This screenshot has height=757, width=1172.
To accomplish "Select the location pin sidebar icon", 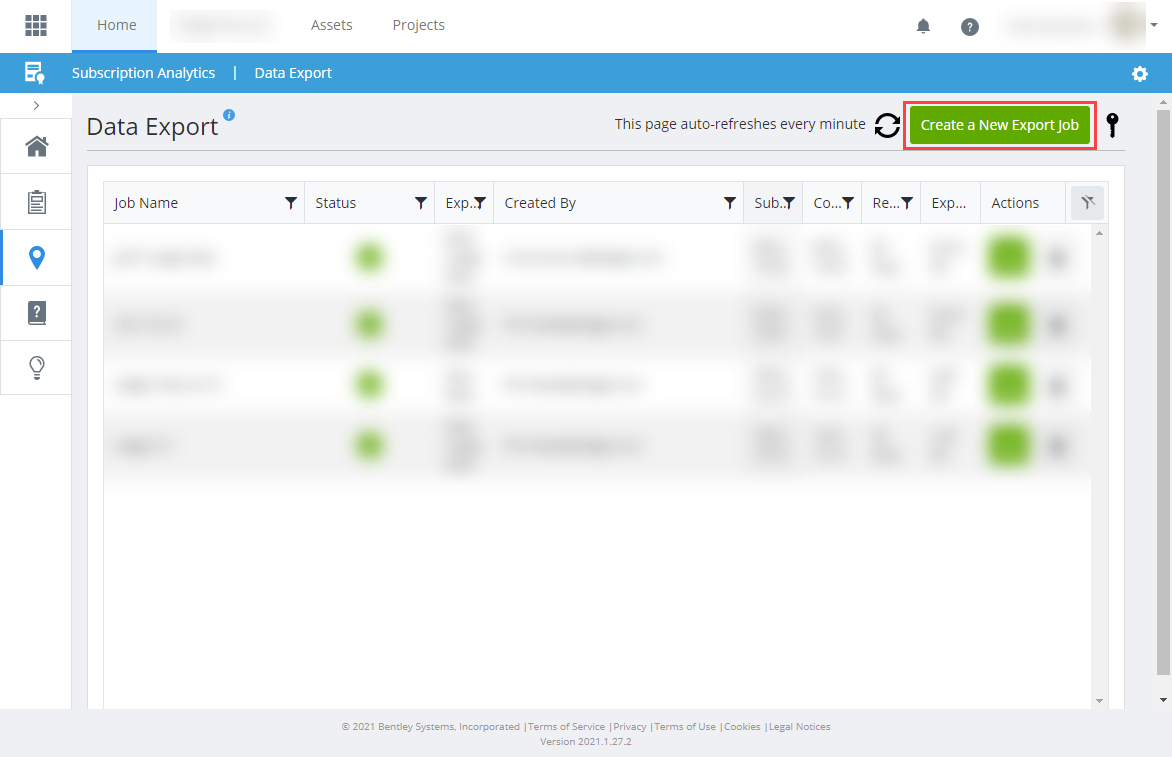I will (36, 258).
